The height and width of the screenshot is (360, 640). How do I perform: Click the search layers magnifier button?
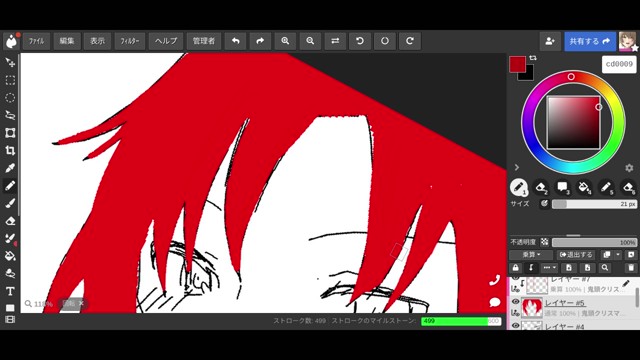(x=605, y=268)
